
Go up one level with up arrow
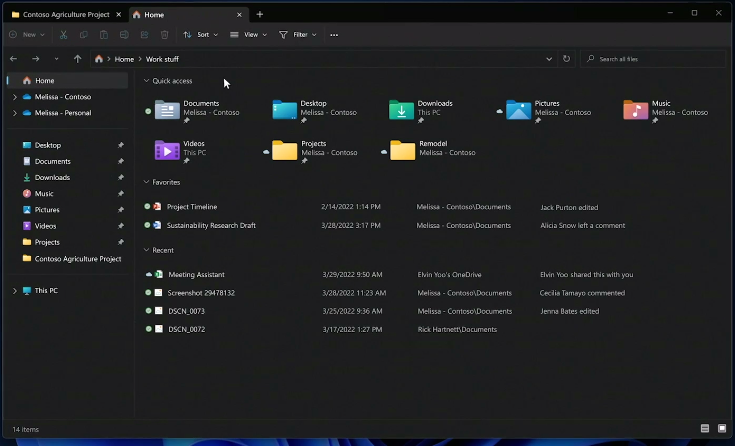click(x=77, y=59)
